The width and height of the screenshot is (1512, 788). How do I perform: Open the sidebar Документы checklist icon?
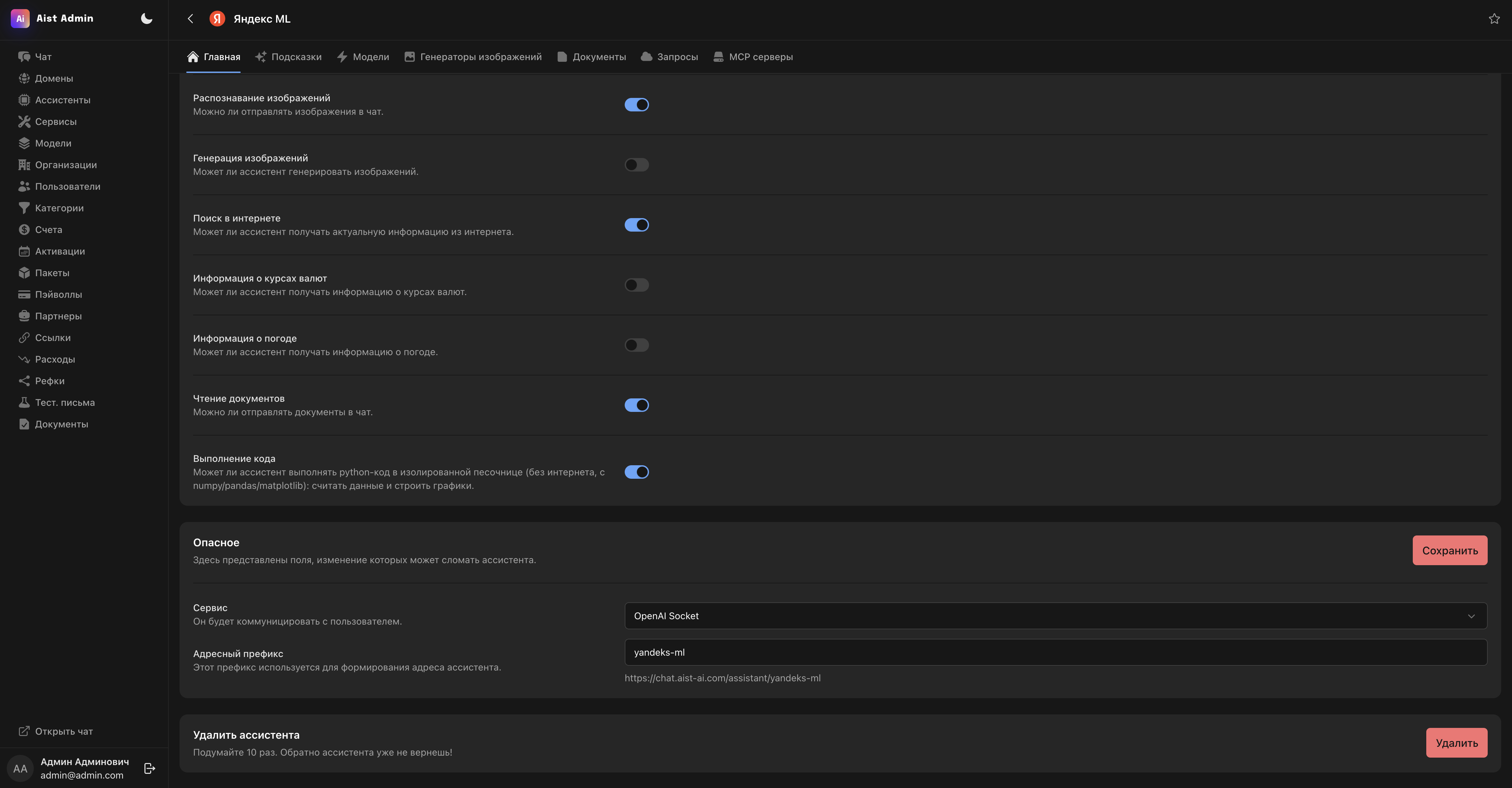coord(24,424)
